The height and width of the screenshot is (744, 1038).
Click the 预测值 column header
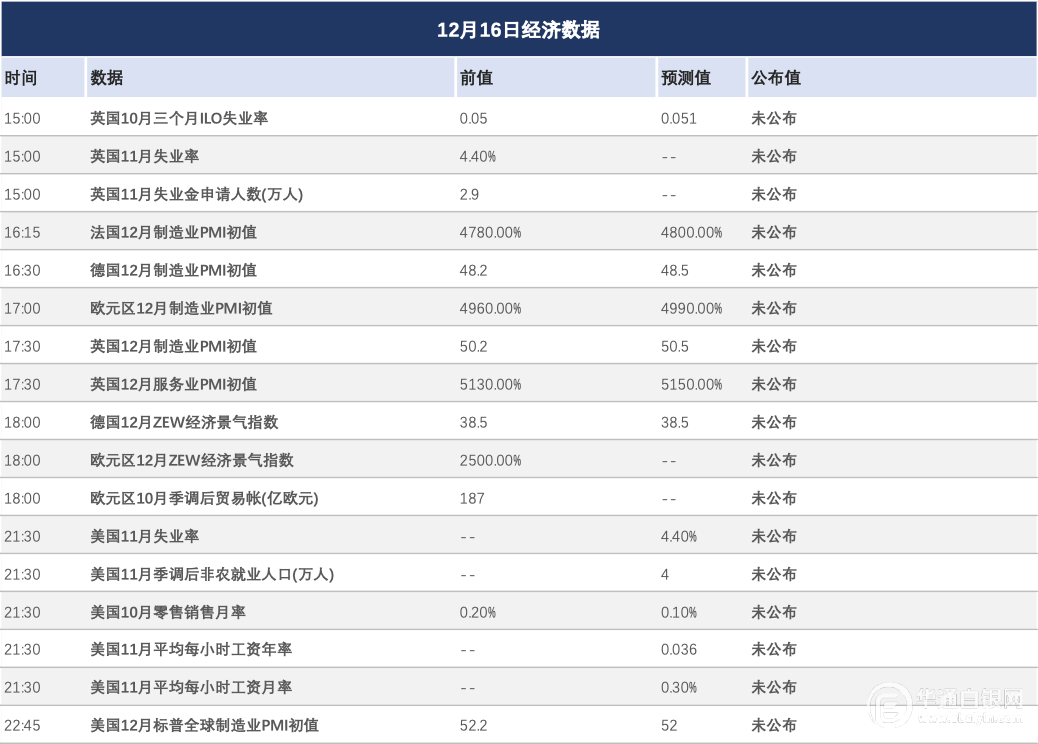pyautogui.click(x=686, y=78)
